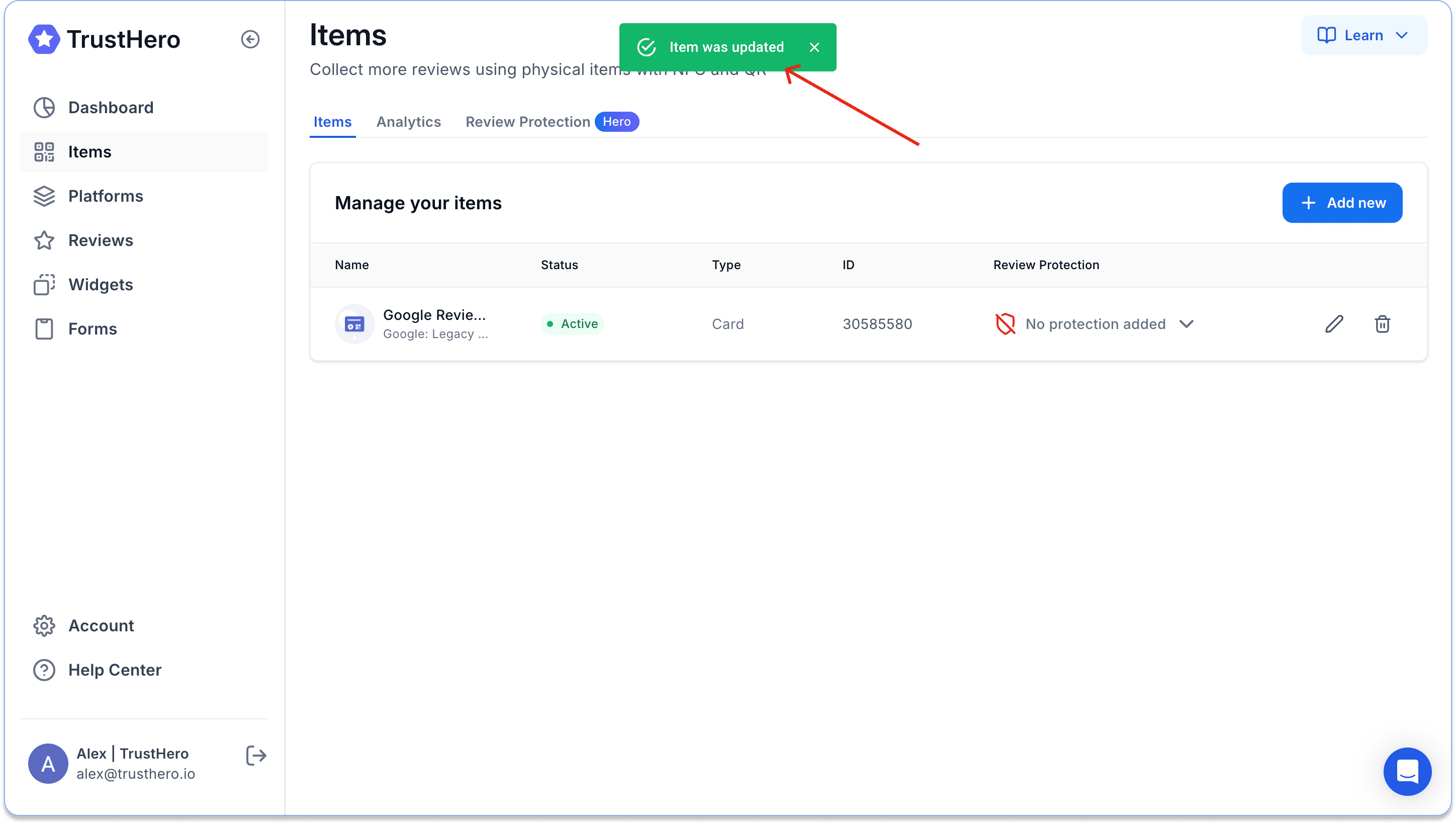Click the Add new button
The height and width of the screenshot is (824, 1456).
1342,203
